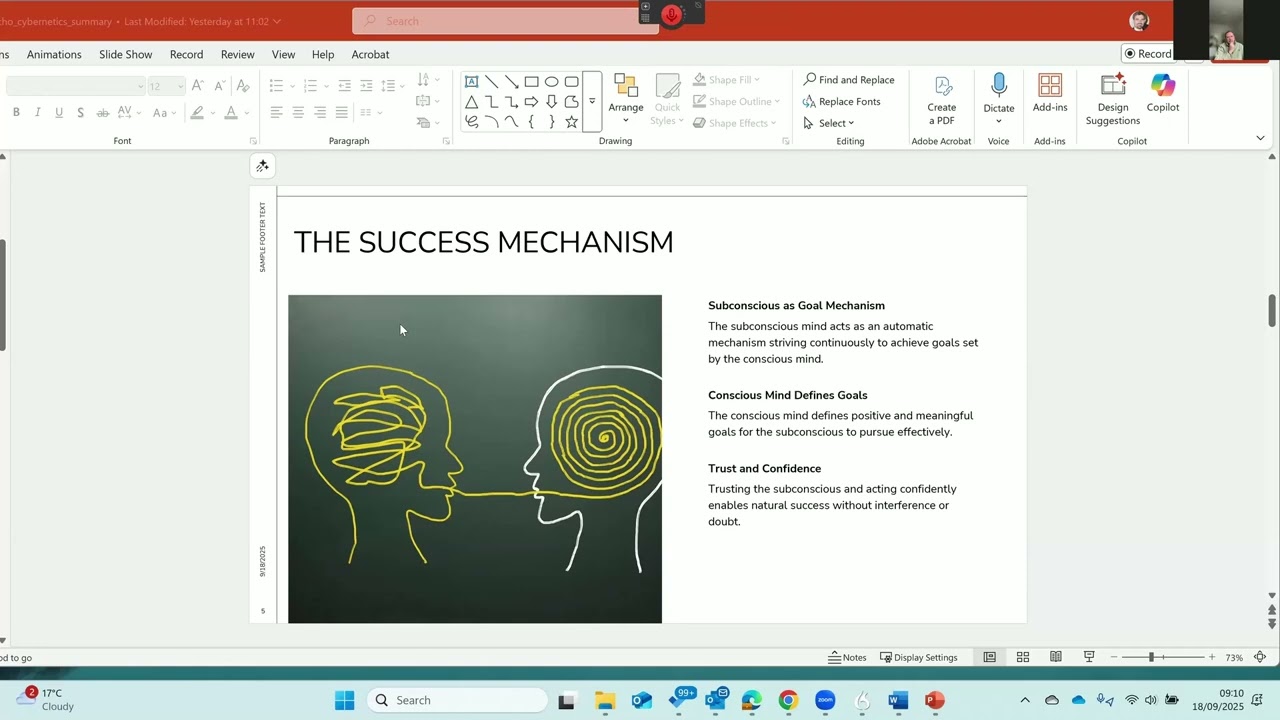
Task: Increase the list indent level
Action: (366, 86)
